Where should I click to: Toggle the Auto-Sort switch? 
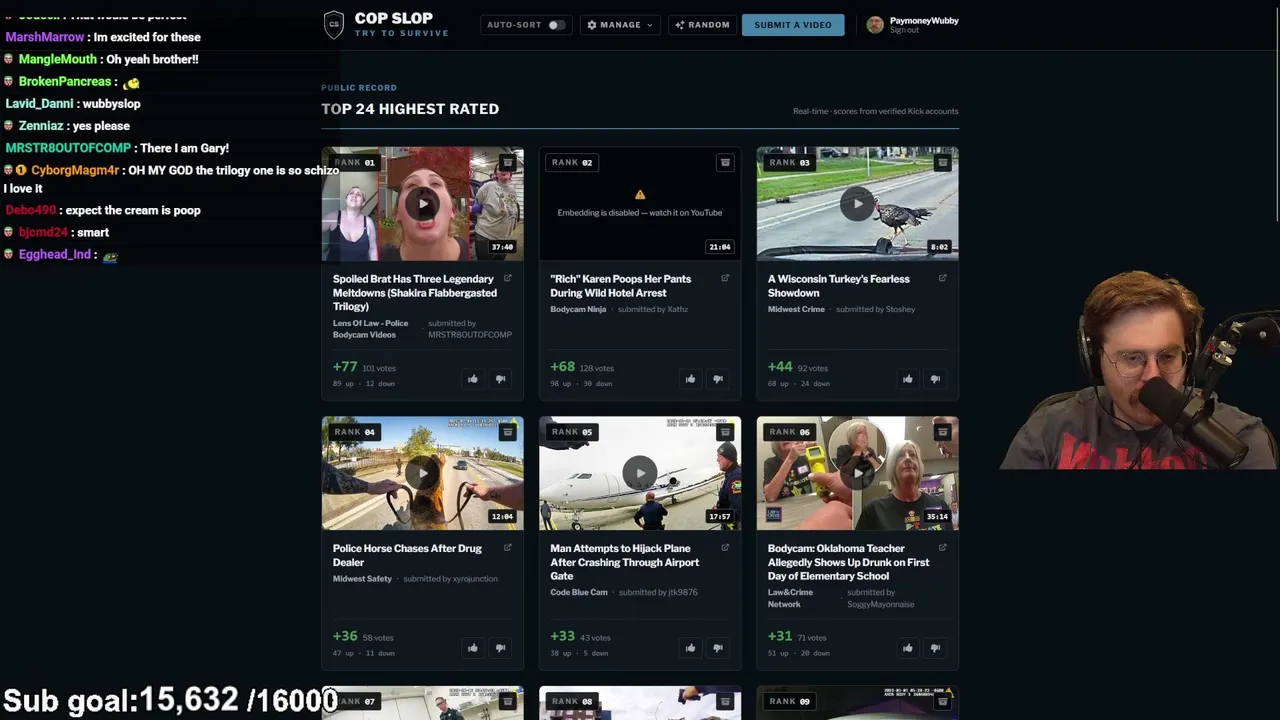pyautogui.click(x=556, y=25)
